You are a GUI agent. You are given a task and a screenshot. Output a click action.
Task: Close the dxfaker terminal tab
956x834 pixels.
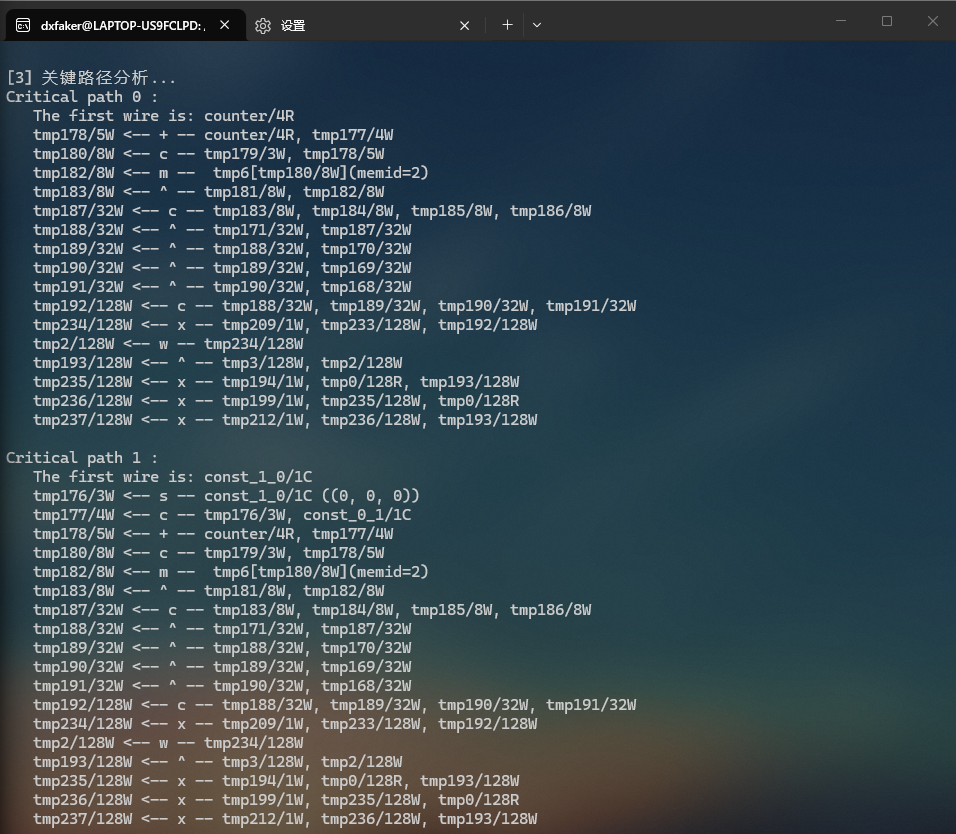click(225, 26)
